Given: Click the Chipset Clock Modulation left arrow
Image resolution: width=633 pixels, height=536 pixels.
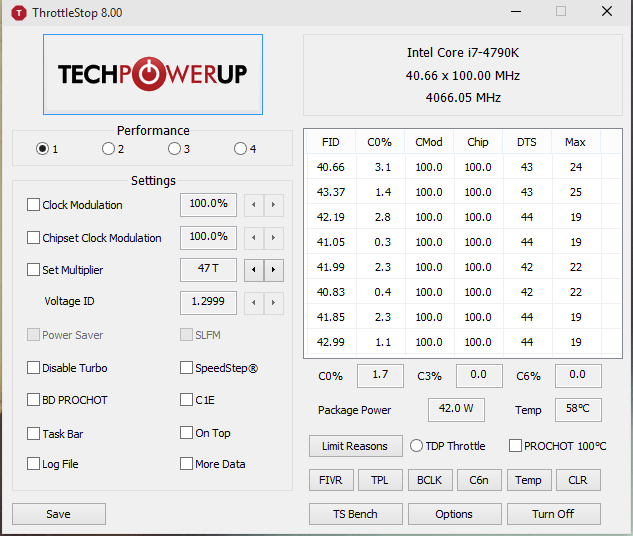Looking at the screenshot, I should [254, 237].
